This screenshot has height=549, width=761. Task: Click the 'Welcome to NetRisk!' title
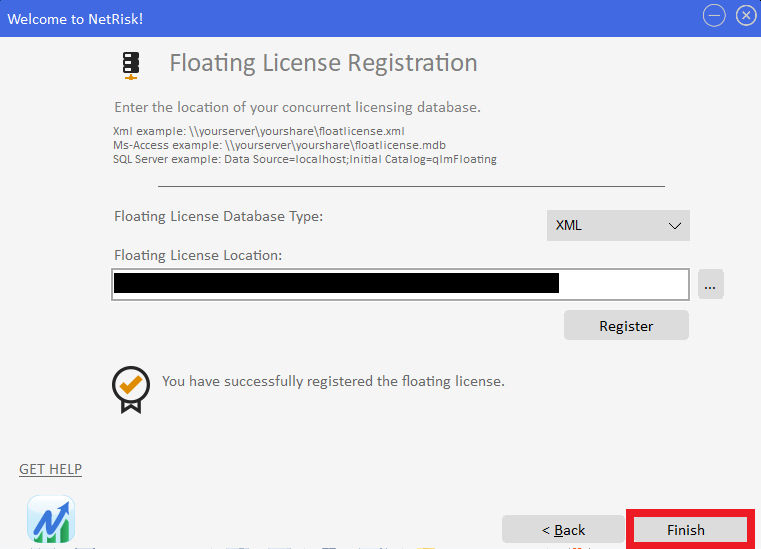point(75,19)
